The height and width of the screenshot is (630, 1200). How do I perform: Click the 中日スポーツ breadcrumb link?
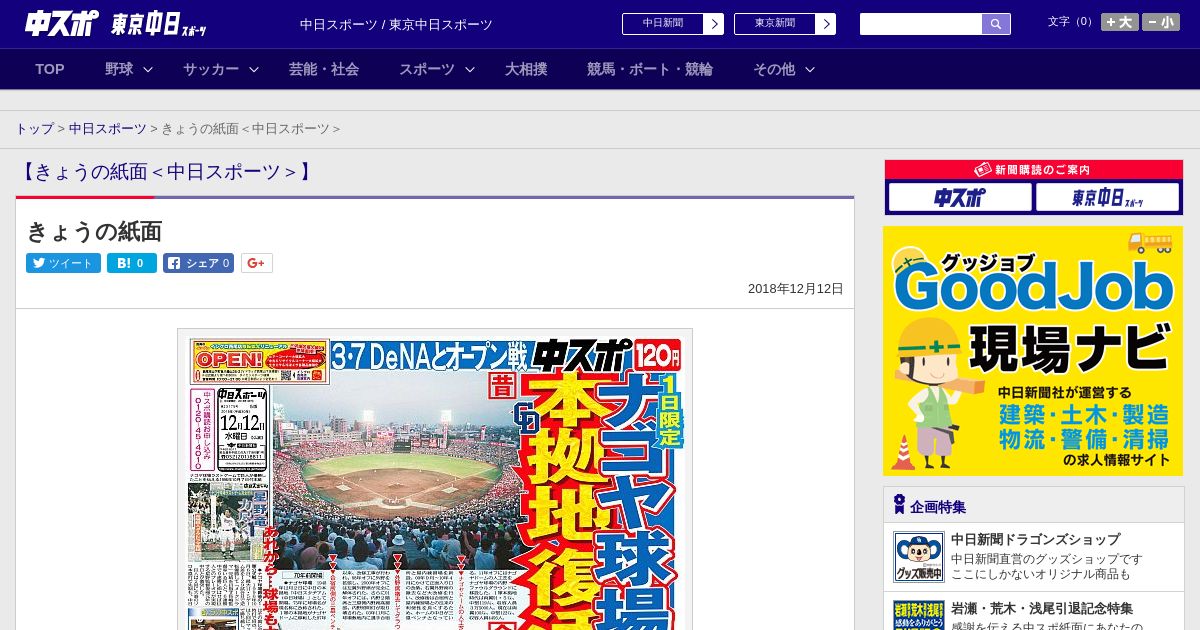(108, 129)
